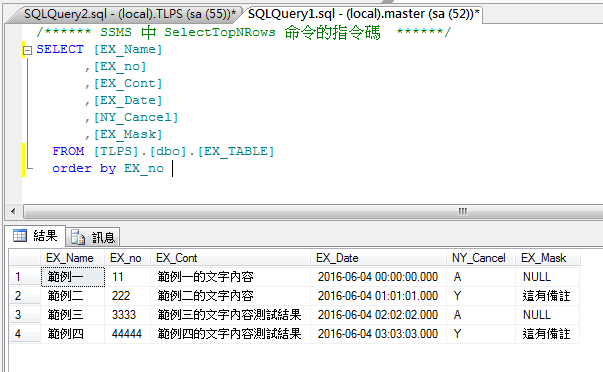Select the EX_no column header
Image resolution: width=603 pixels, height=372 pixels.
tap(127, 258)
